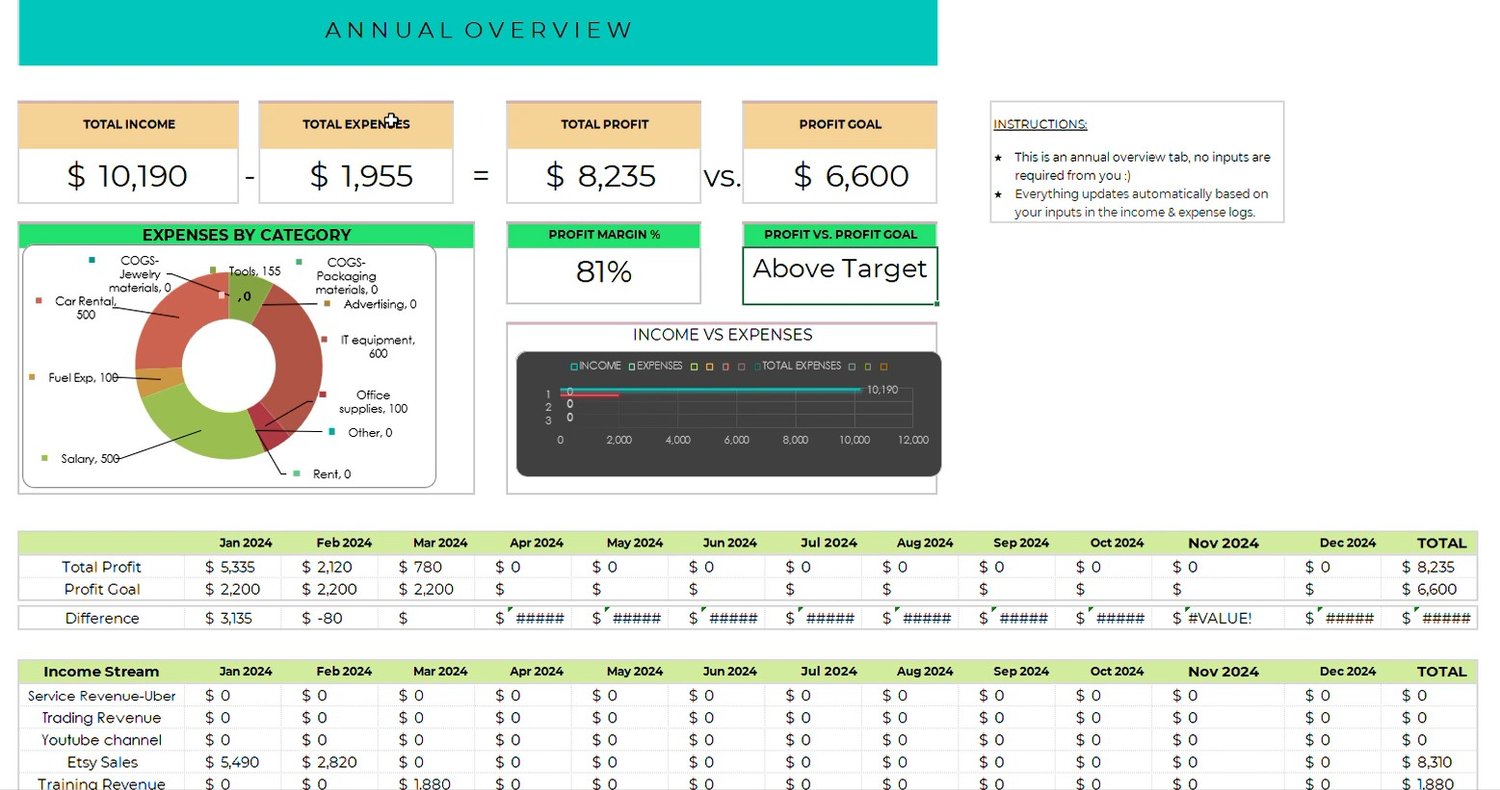Click the 12,000 axis label on the bar chart
Viewport: 1500px width, 790px height.
tap(913, 440)
